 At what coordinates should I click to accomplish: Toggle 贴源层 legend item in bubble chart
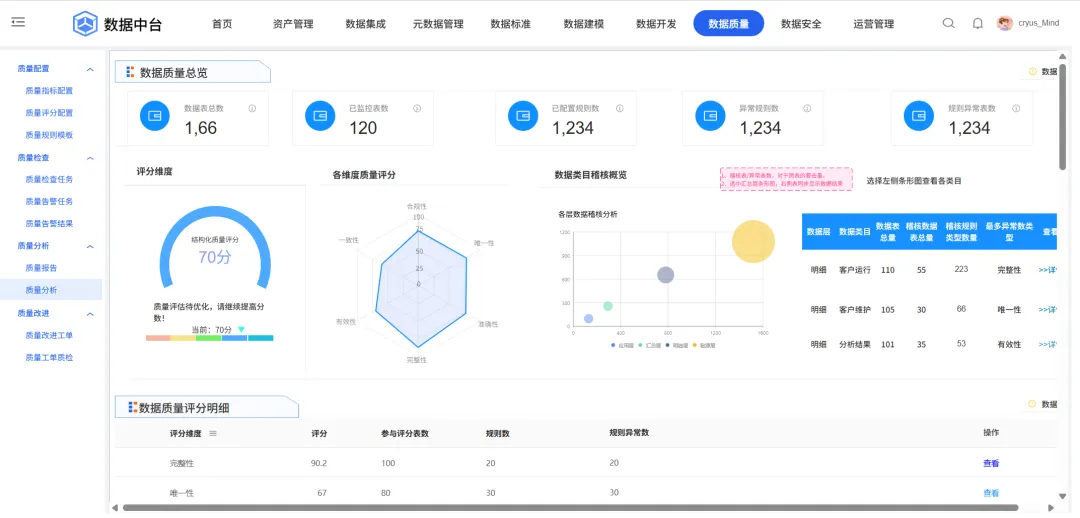point(704,344)
